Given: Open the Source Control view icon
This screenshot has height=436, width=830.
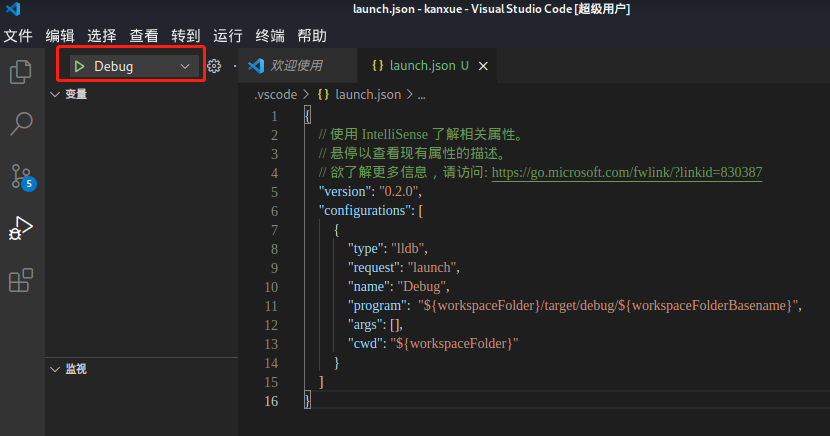Looking at the screenshot, I should [x=20, y=177].
